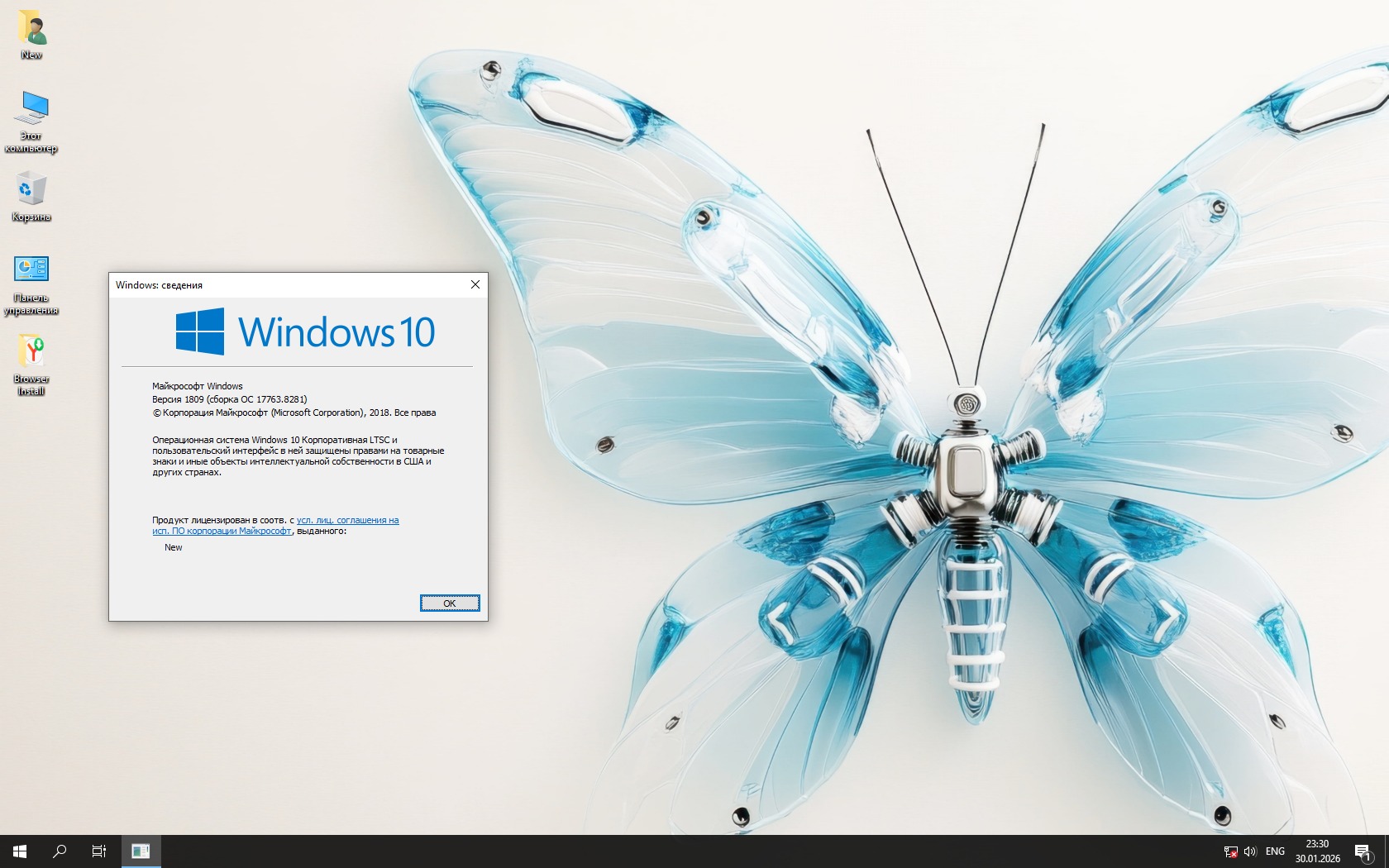Close the Windows: сведения dialog
Viewport: 1389px width, 868px height.
coord(475,284)
